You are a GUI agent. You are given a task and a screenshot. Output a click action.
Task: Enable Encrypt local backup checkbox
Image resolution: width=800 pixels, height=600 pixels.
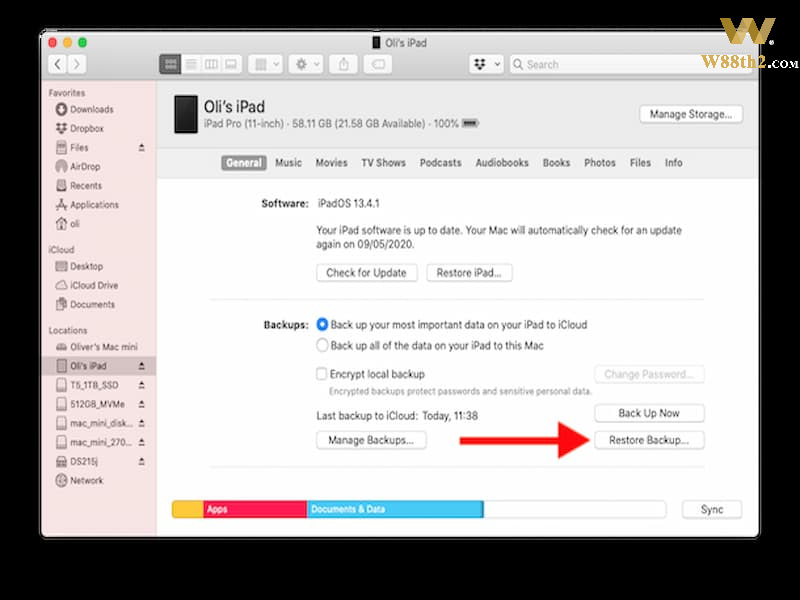coord(321,374)
